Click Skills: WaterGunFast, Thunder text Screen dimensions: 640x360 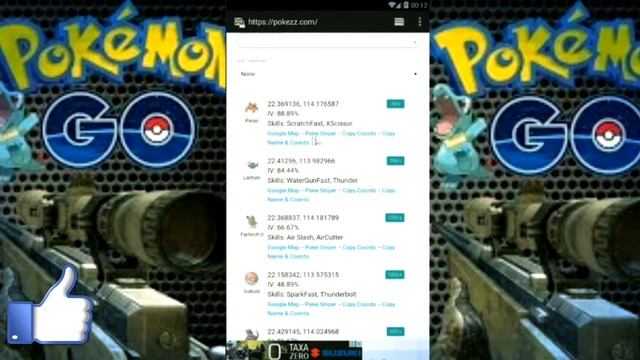(x=312, y=180)
